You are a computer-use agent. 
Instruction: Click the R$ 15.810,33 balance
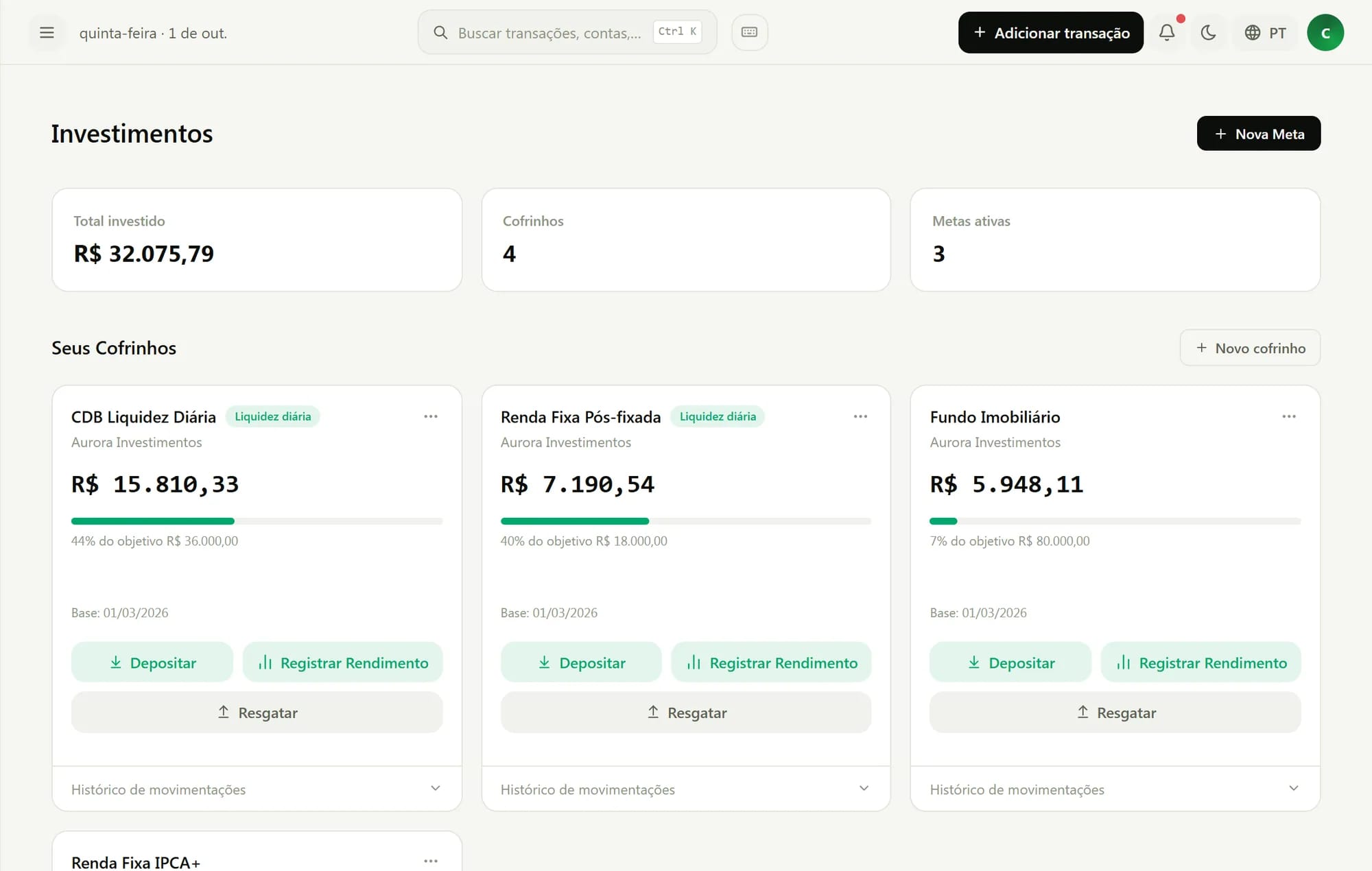155,484
